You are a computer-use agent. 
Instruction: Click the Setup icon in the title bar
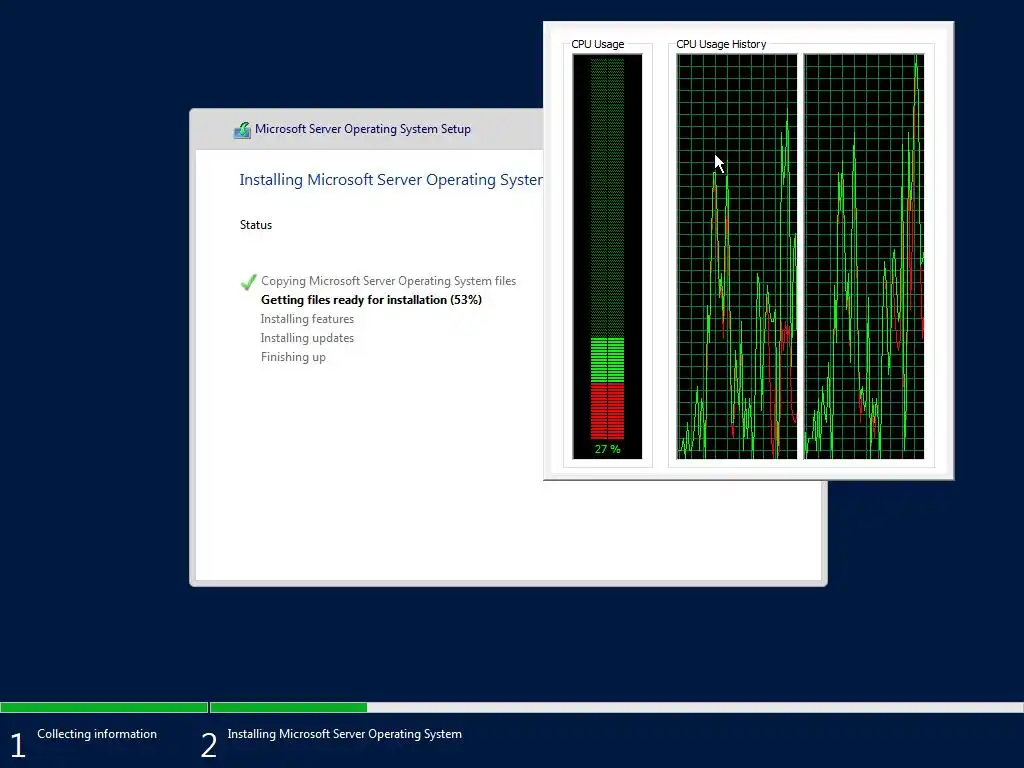pos(242,130)
